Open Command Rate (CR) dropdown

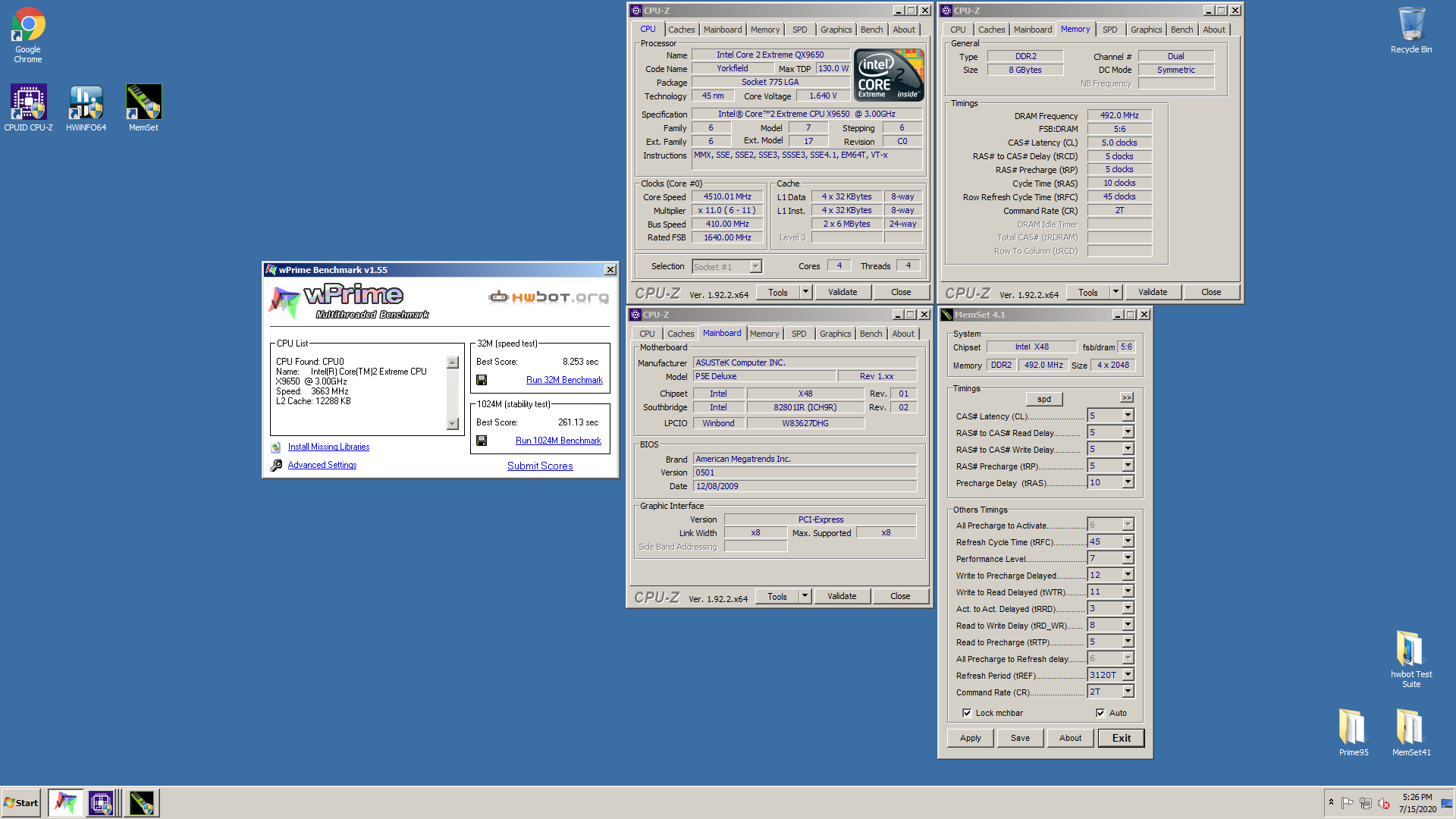[x=1128, y=692]
